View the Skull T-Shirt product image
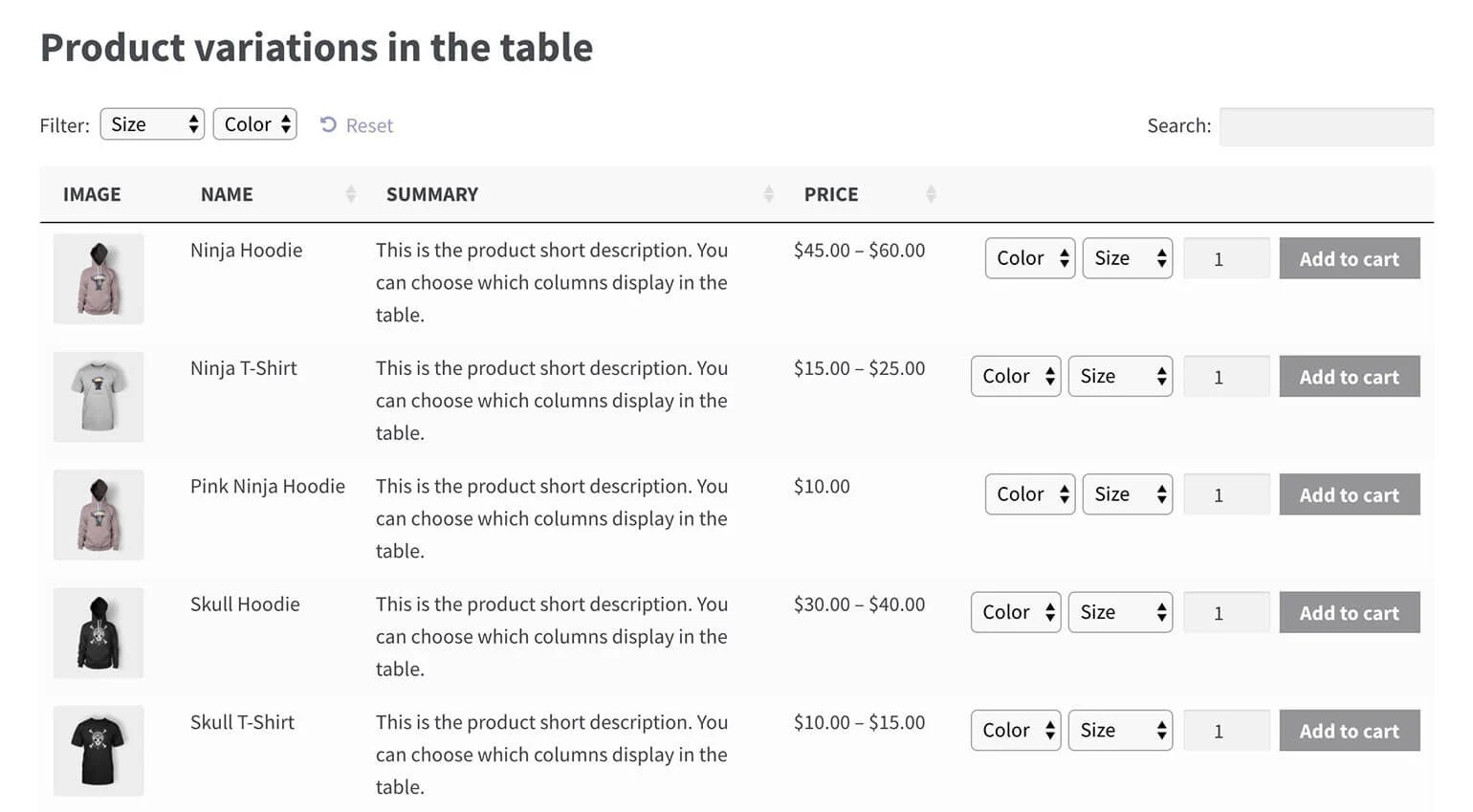Image resolution: width=1473 pixels, height=812 pixels. click(99, 751)
